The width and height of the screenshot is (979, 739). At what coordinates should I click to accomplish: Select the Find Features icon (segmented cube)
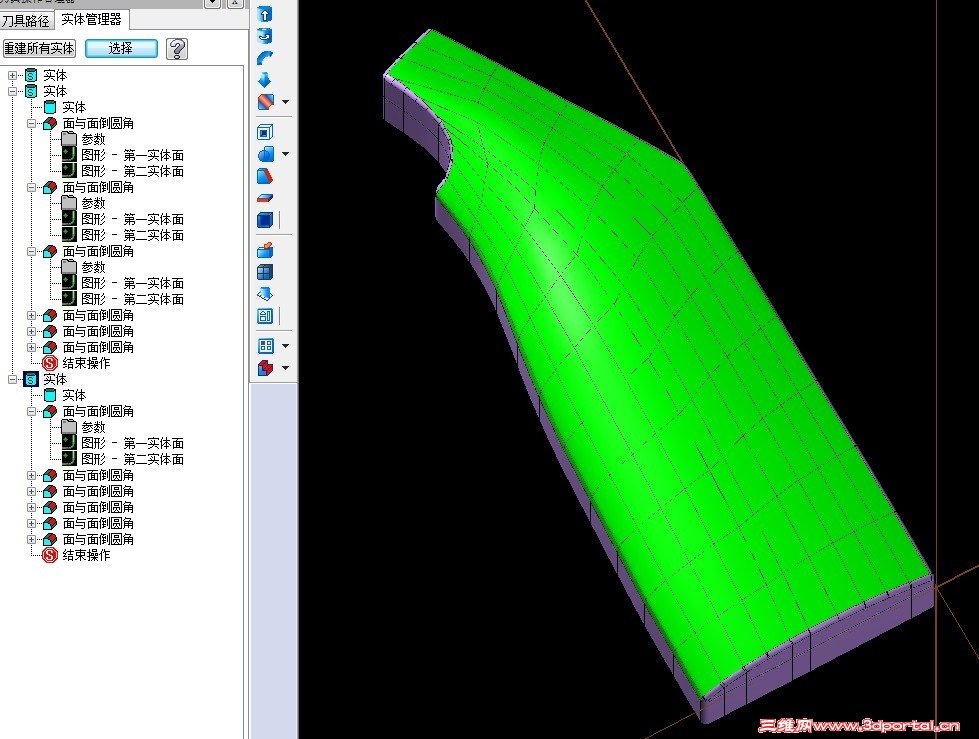tap(265, 272)
